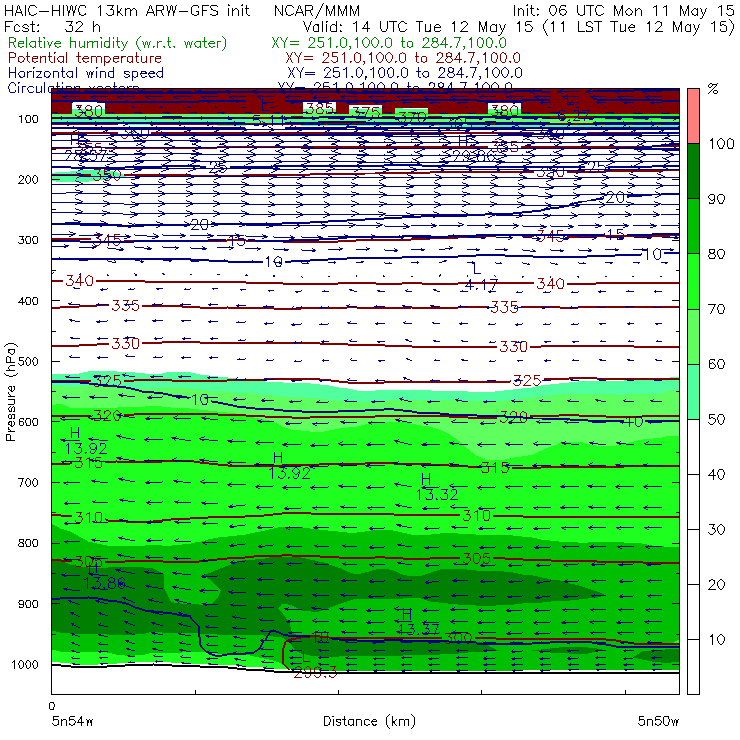Click the "50" colorbar label
Image resolution: width=740 pixels, height=740 pixels.
click(716, 419)
